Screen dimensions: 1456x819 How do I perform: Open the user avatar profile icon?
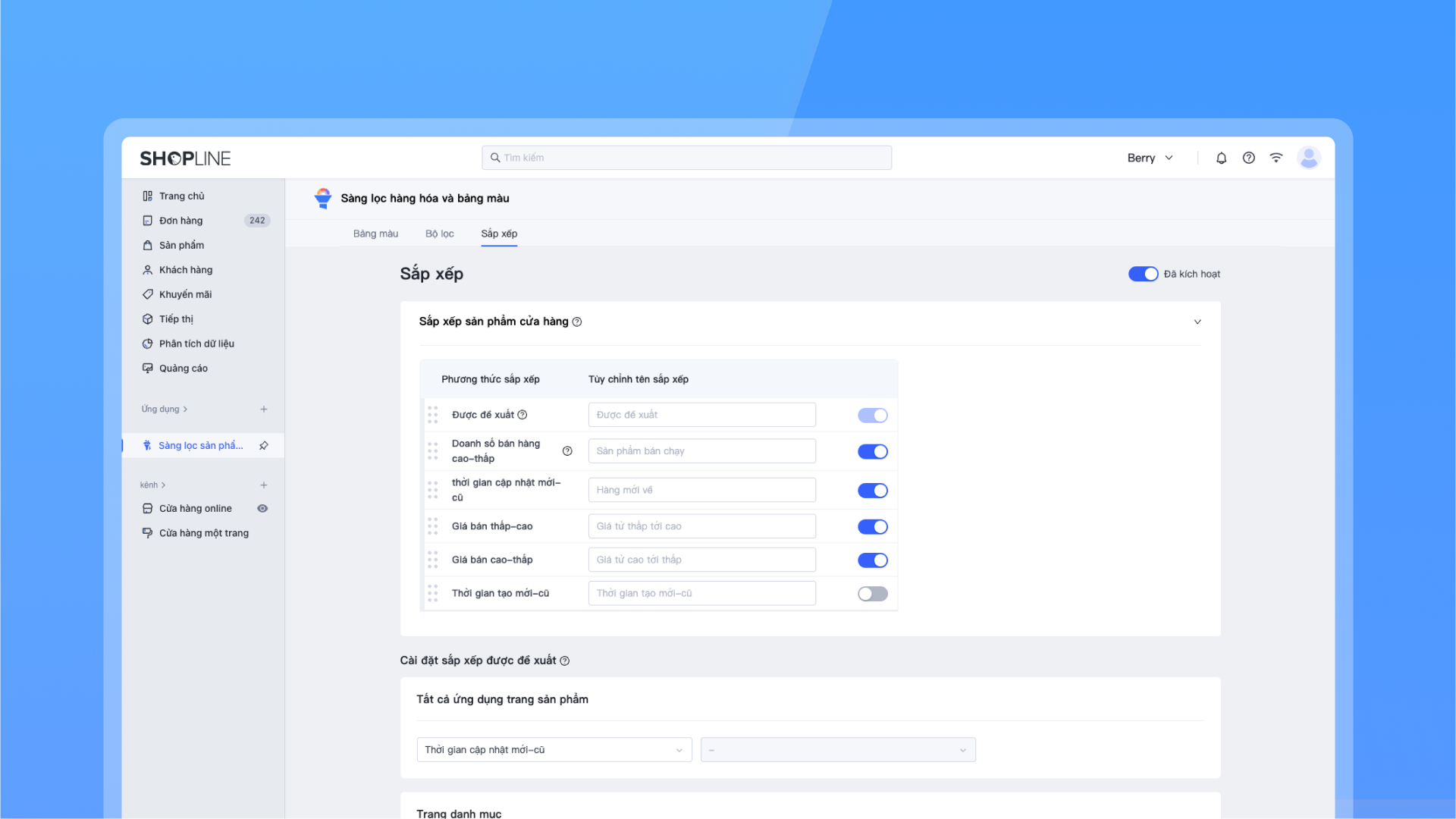pos(1308,158)
